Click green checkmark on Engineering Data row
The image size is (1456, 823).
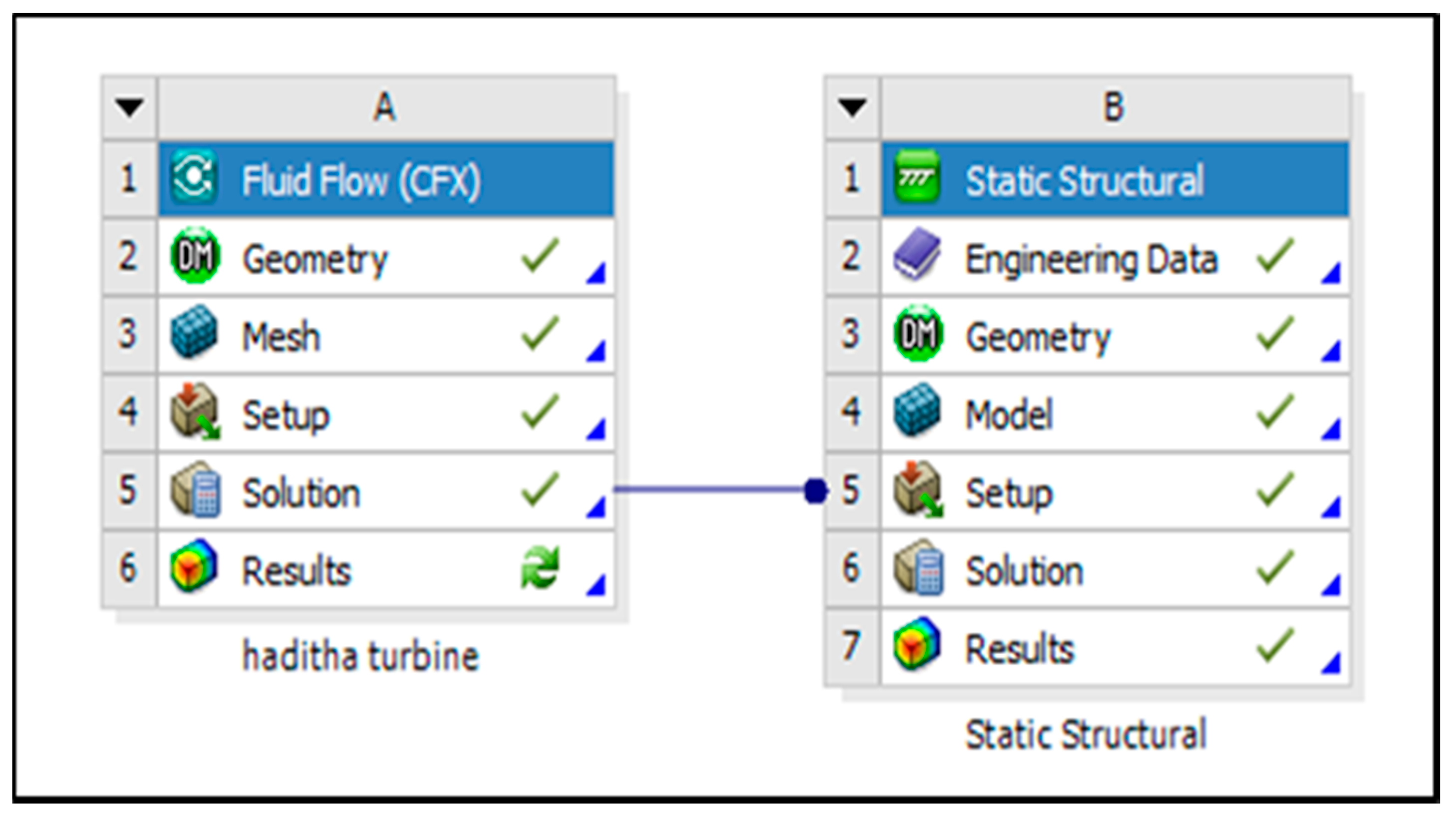tap(1275, 257)
